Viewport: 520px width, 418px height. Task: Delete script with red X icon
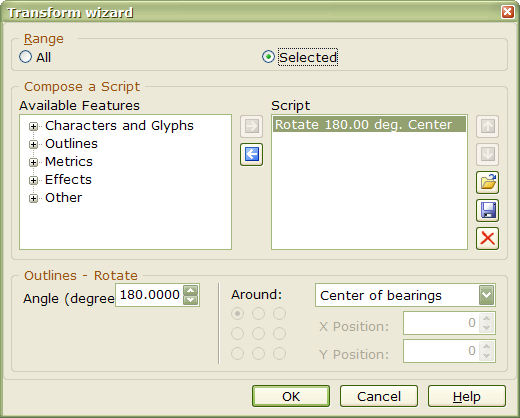point(487,238)
